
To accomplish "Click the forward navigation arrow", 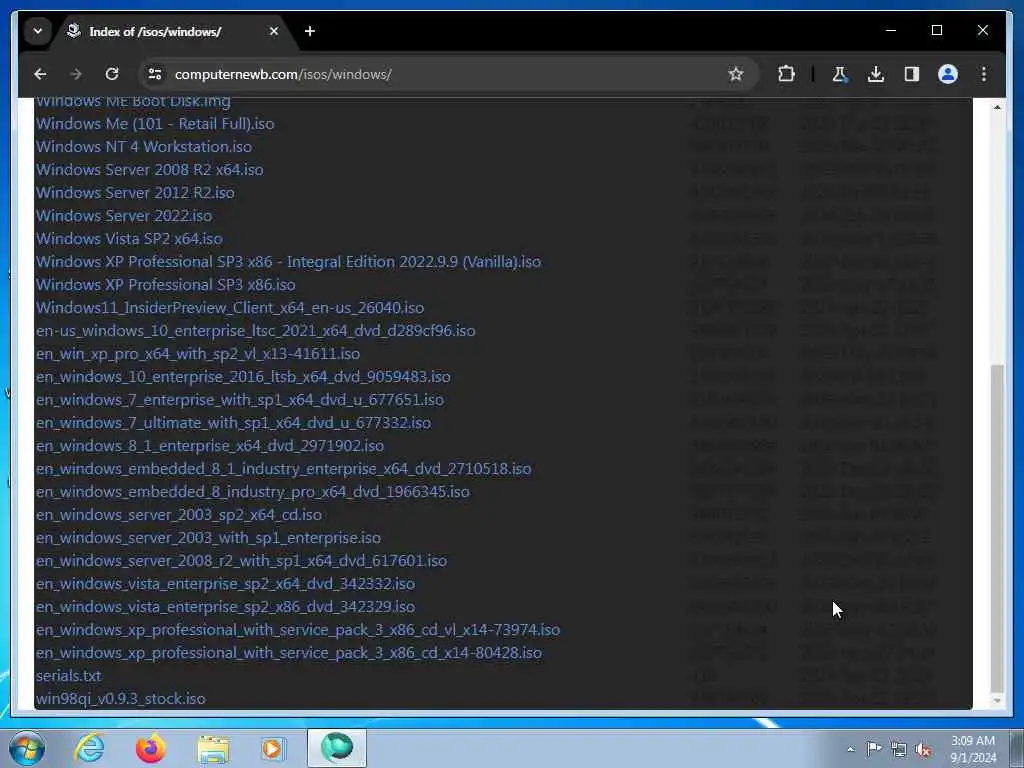I will [x=76, y=74].
